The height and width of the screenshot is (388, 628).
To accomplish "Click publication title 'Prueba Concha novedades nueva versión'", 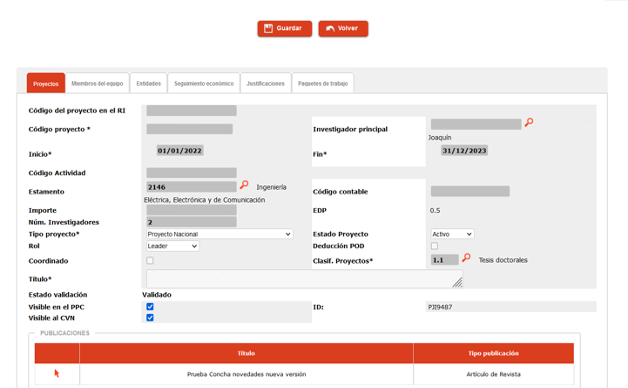I will click(x=246, y=374).
